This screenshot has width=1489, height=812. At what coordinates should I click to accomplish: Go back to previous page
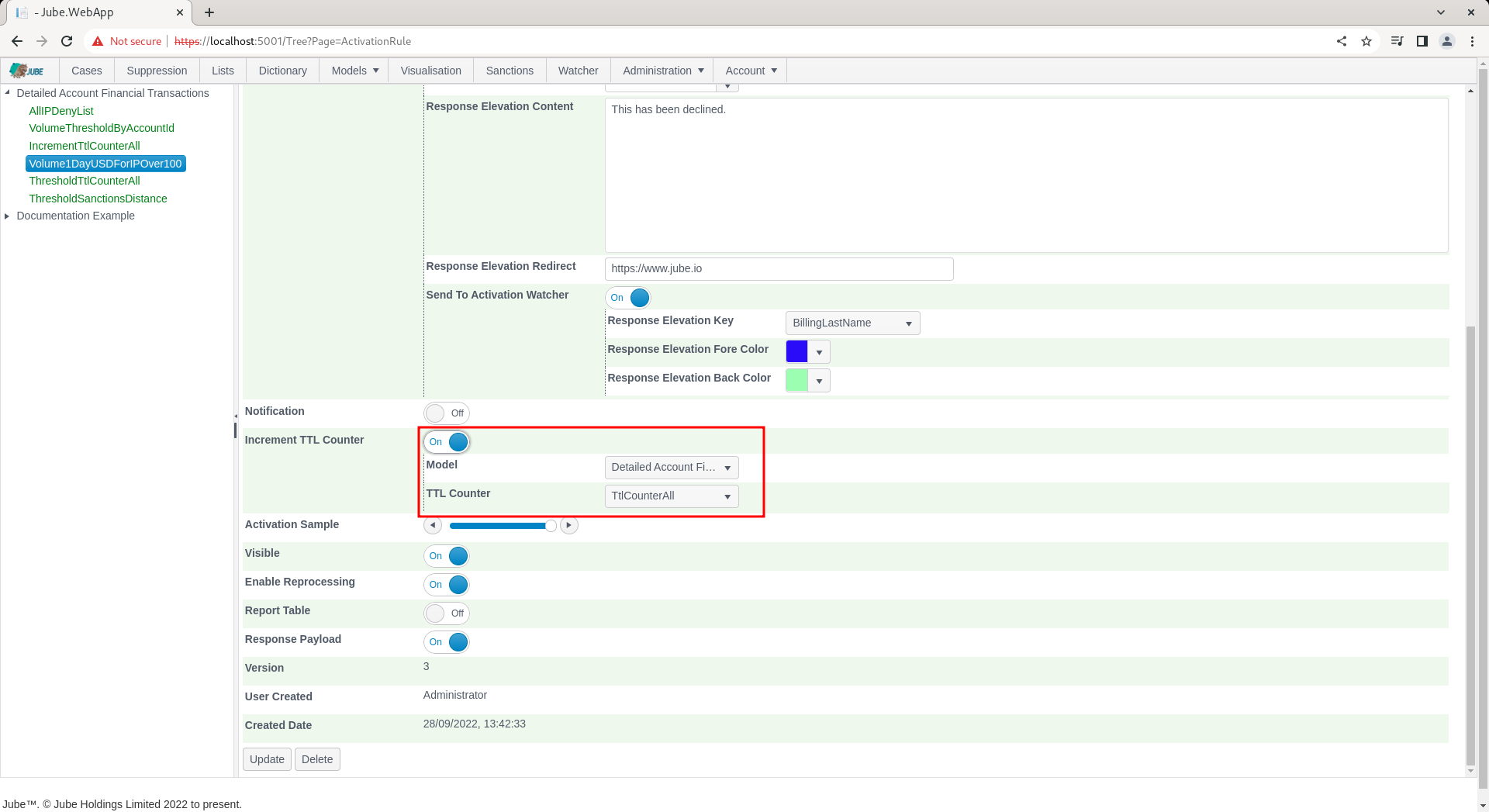click(x=17, y=41)
